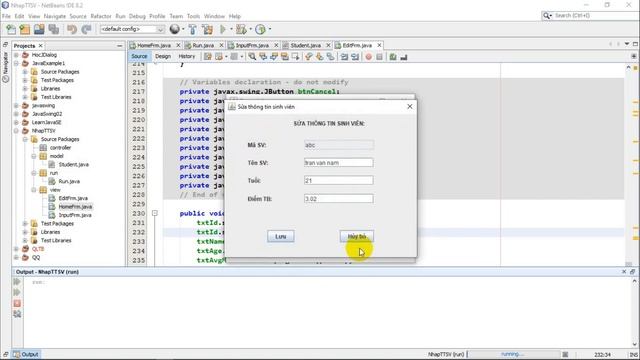Click the Debug Project toolbar icon

tap(241, 29)
